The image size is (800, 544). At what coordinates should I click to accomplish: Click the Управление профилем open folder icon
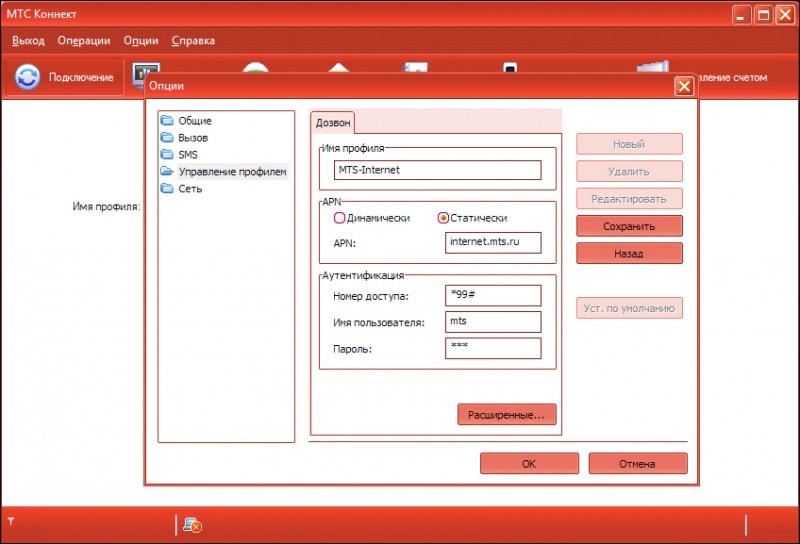click(167, 171)
